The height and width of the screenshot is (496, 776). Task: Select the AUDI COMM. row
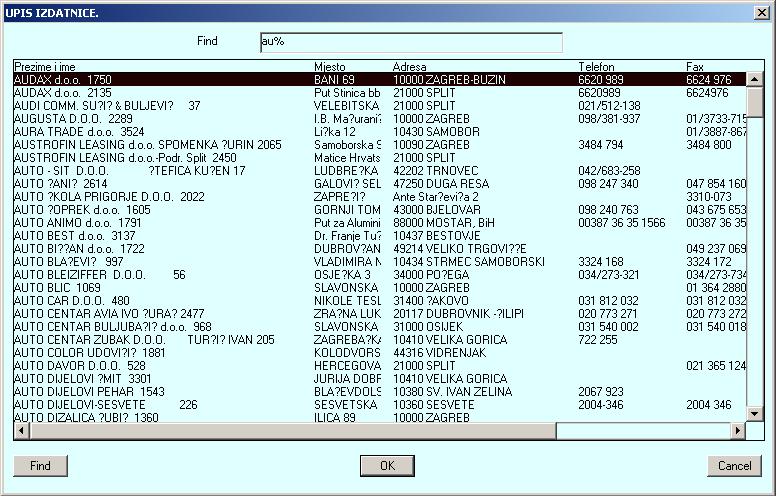coord(380,105)
